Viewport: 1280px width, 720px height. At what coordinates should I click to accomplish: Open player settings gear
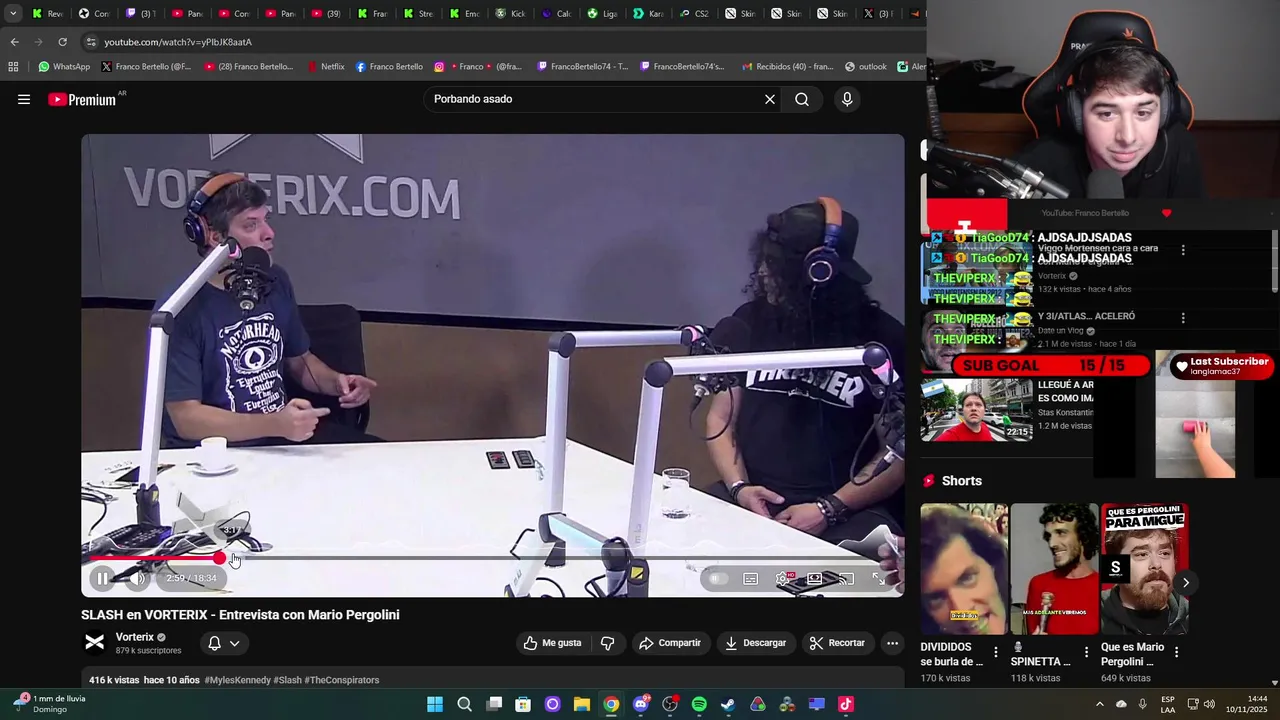783,578
